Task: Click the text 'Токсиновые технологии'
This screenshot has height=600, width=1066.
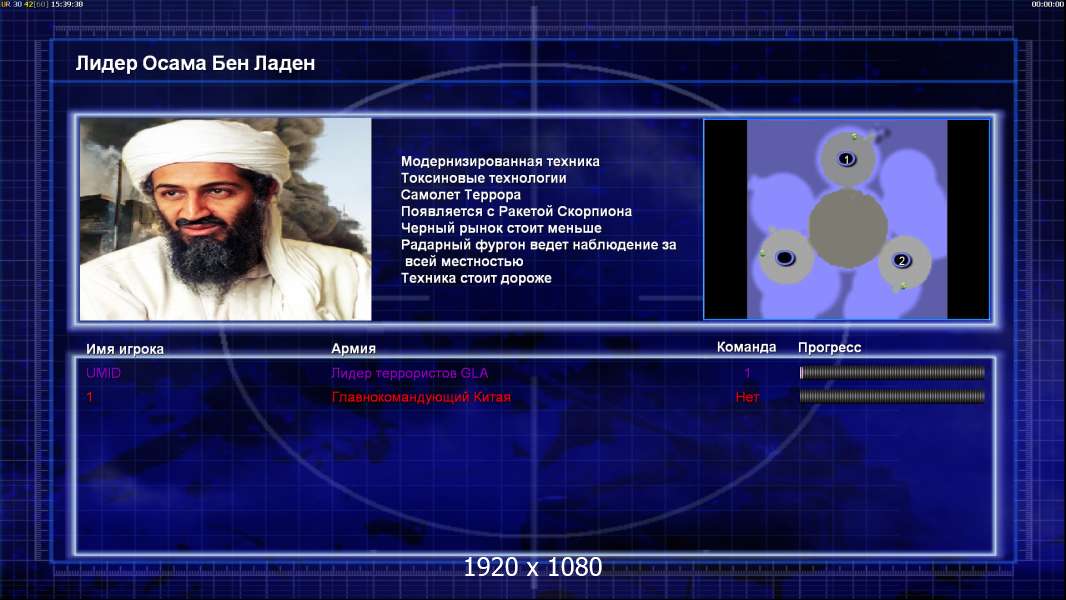Action: click(483, 178)
